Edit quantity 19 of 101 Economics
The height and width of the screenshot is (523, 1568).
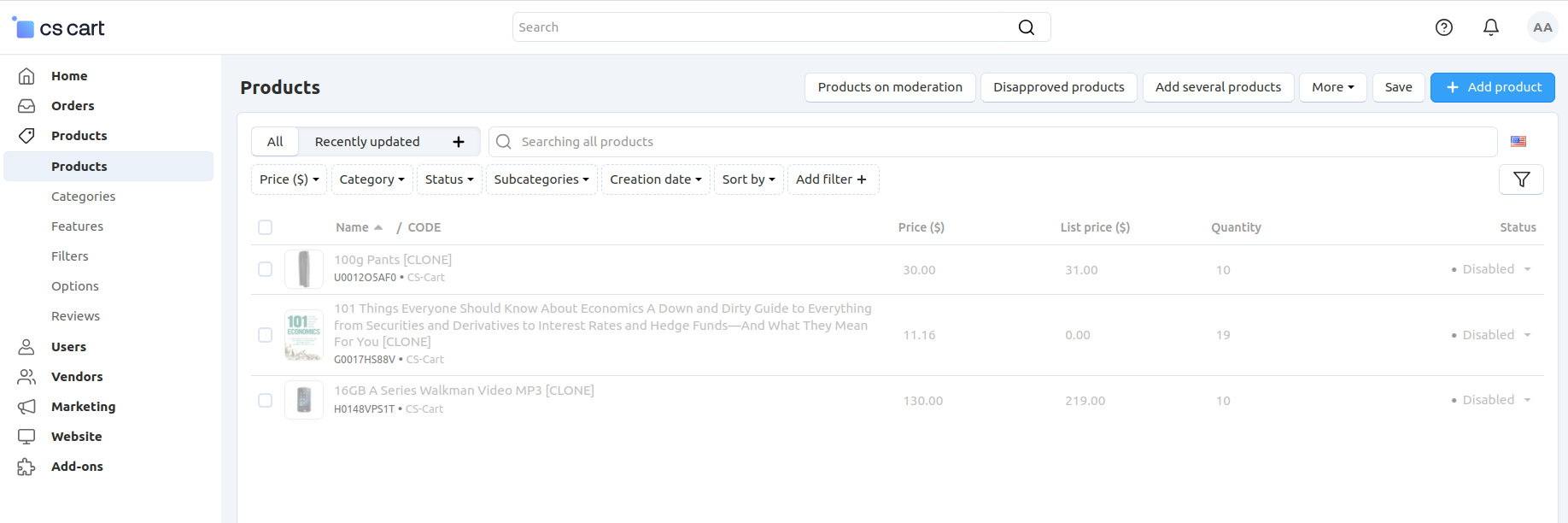tap(1223, 335)
